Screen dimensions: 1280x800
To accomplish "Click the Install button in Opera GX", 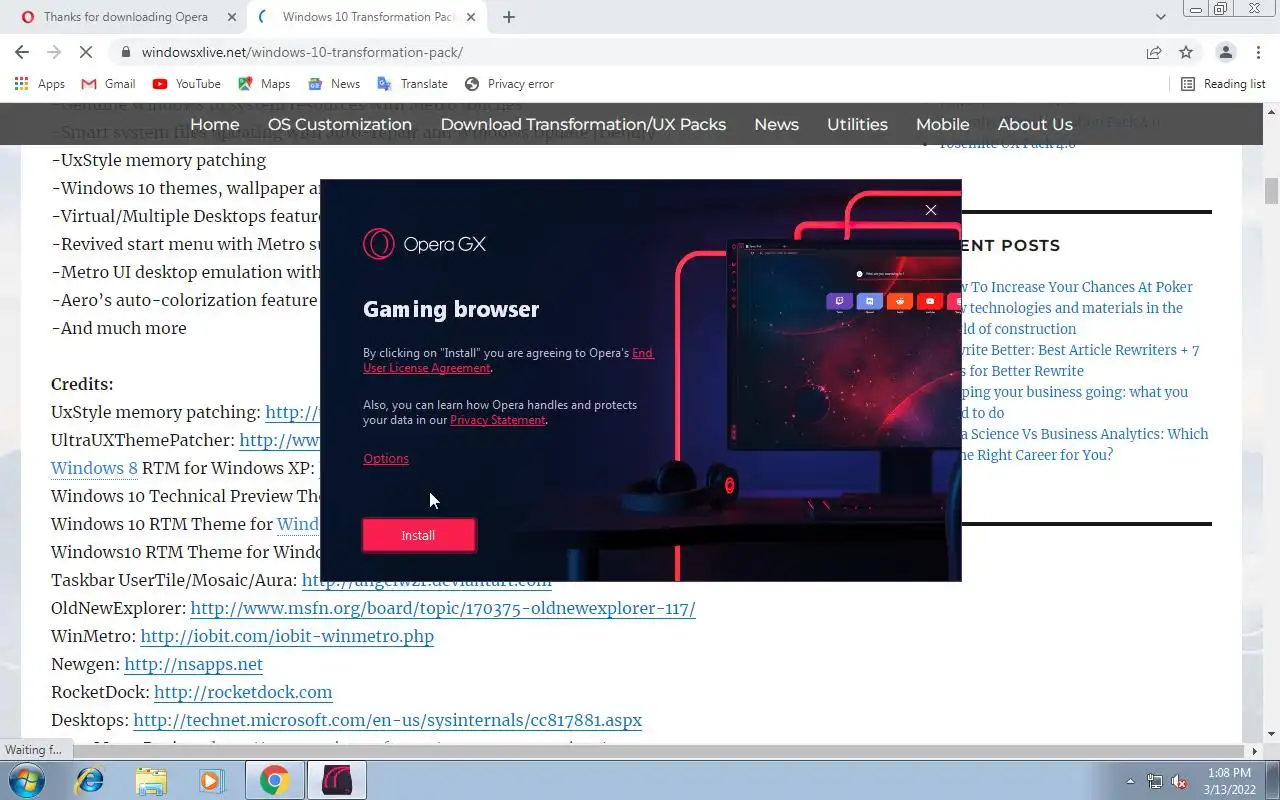I will [x=418, y=535].
